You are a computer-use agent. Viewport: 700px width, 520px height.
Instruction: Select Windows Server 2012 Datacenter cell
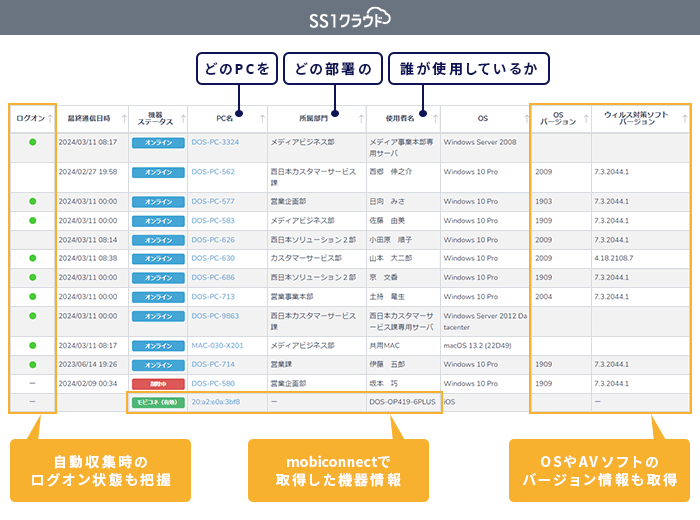[485, 321]
